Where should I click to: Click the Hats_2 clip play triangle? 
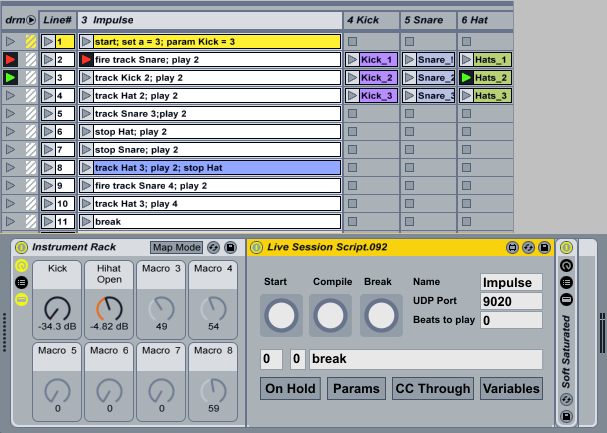pos(467,78)
